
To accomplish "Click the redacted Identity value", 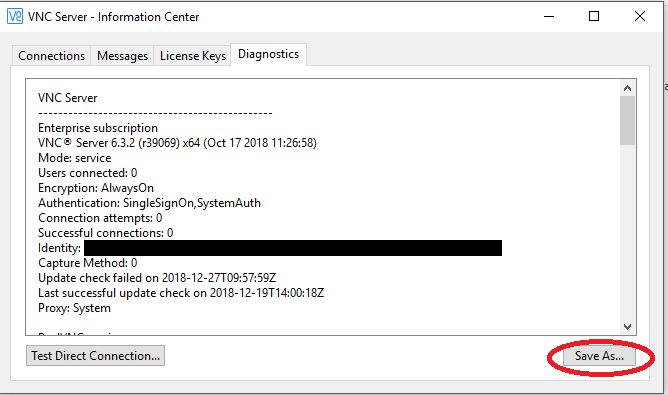I will (x=293, y=248).
